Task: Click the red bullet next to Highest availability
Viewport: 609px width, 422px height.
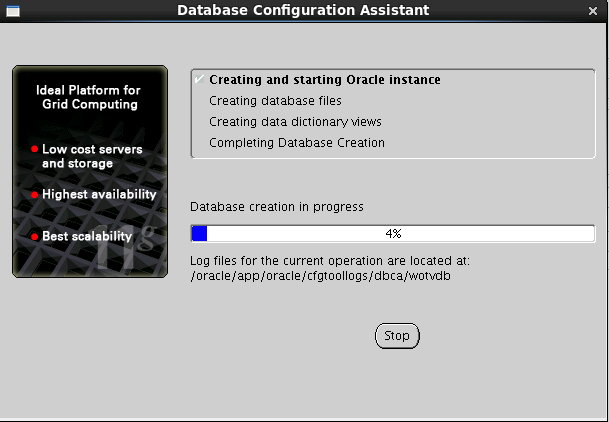Action: coord(35,194)
